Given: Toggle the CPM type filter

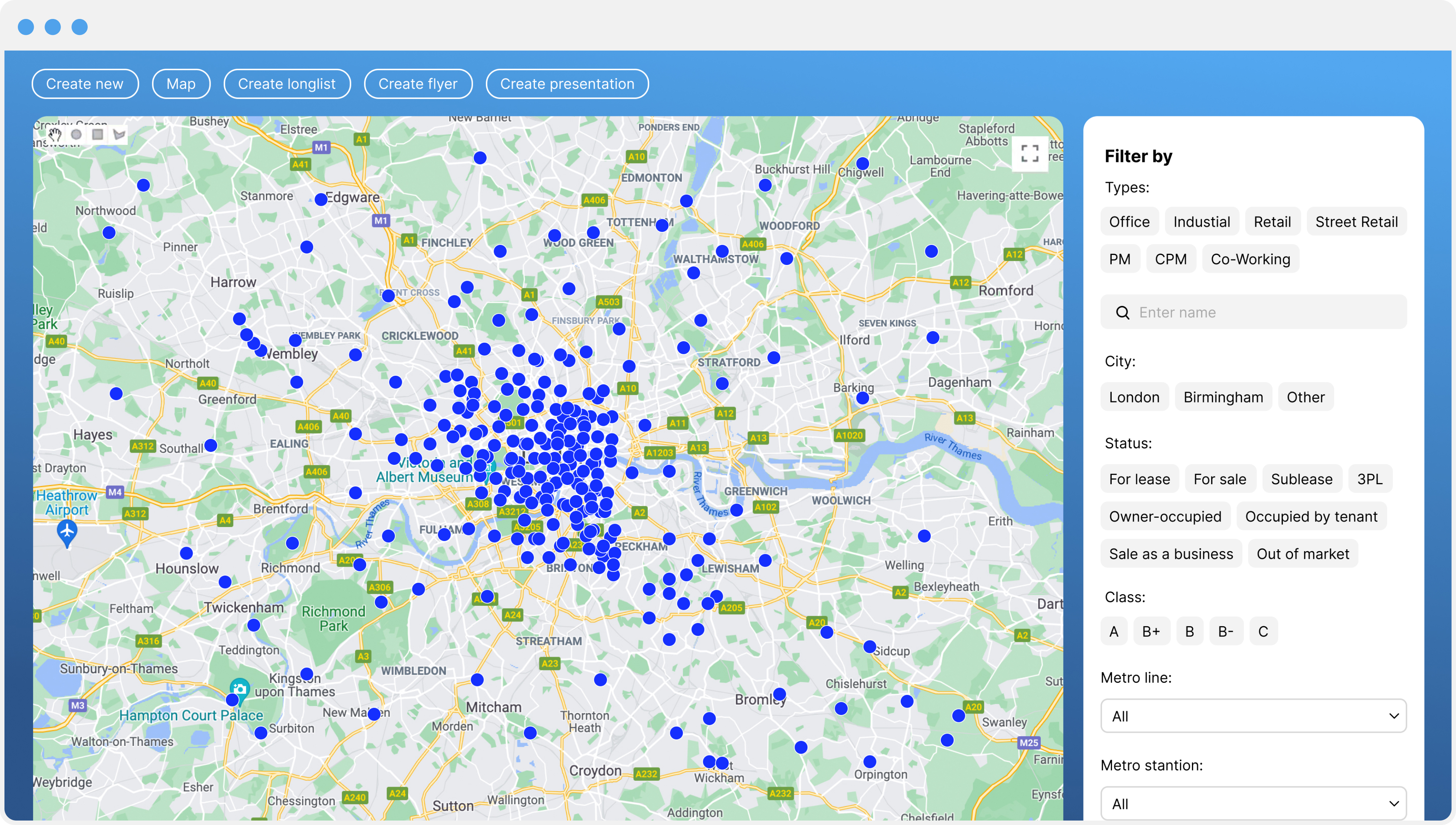Looking at the screenshot, I should point(1171,259).
